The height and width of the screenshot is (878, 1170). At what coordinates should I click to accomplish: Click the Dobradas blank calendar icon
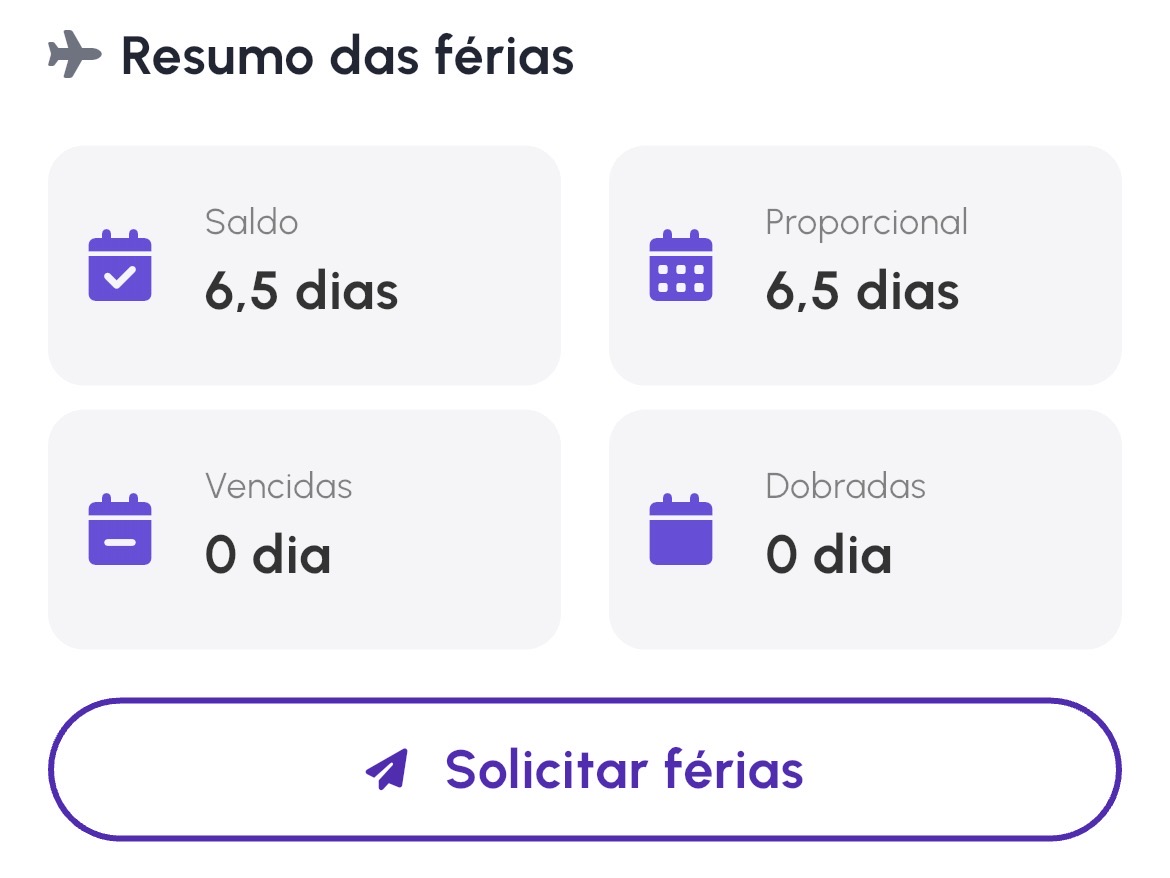pos(681,530)
